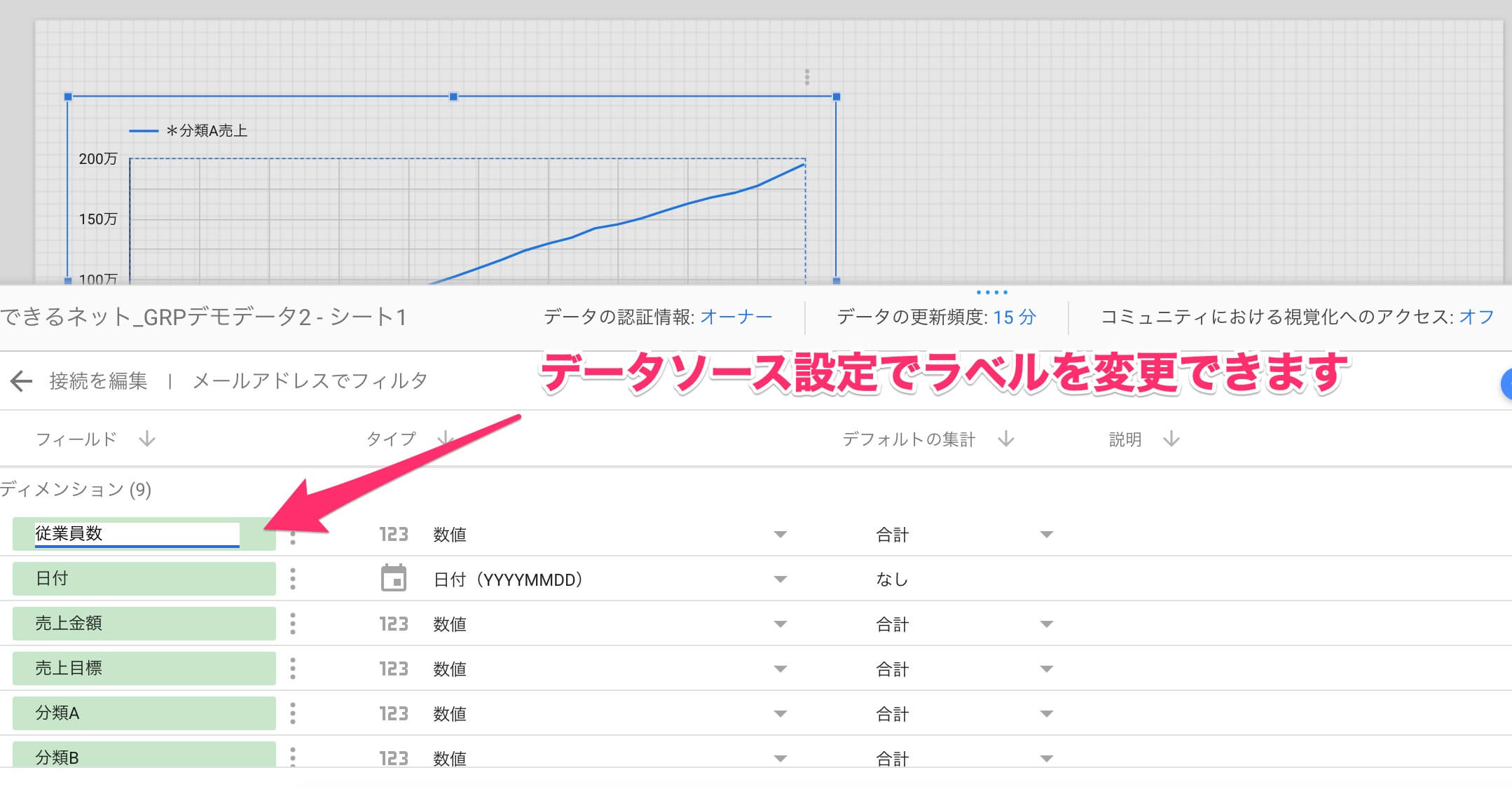1512x789 pixels.
Task: Open type dropdown for 売上金額 row
Action: point(780,624)
